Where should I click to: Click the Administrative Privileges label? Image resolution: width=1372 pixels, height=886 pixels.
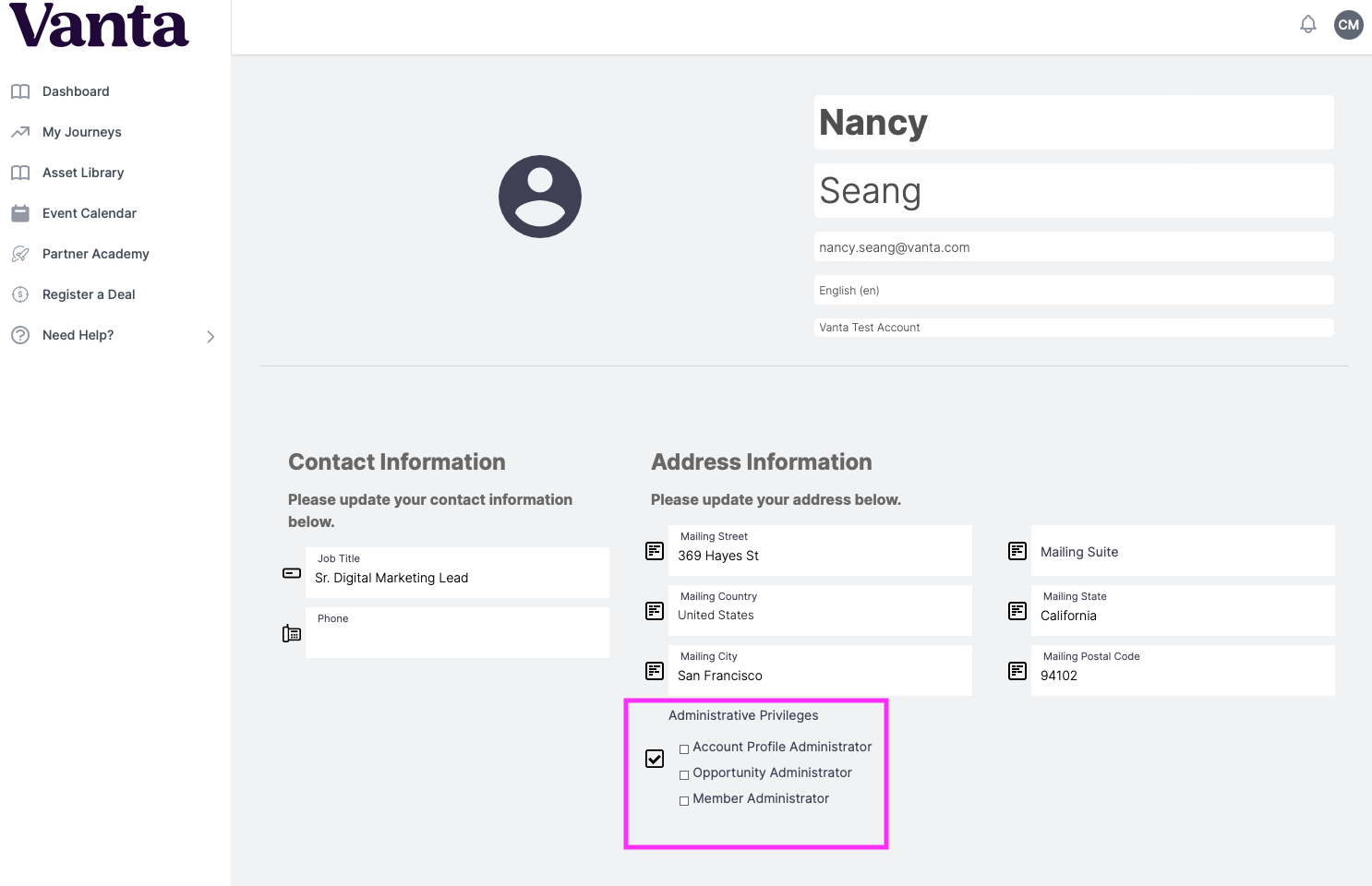(x=743, y=715)
